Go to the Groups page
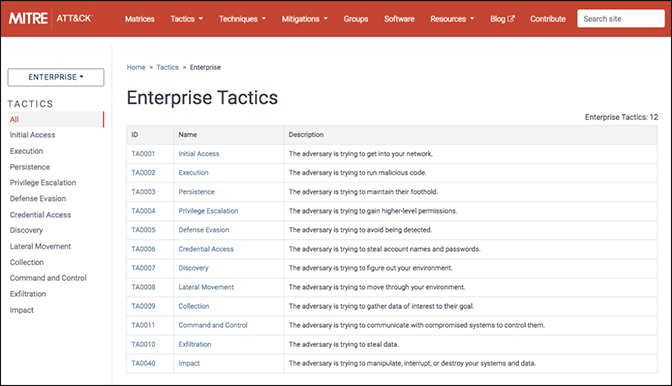 click(x=356, y=19)
